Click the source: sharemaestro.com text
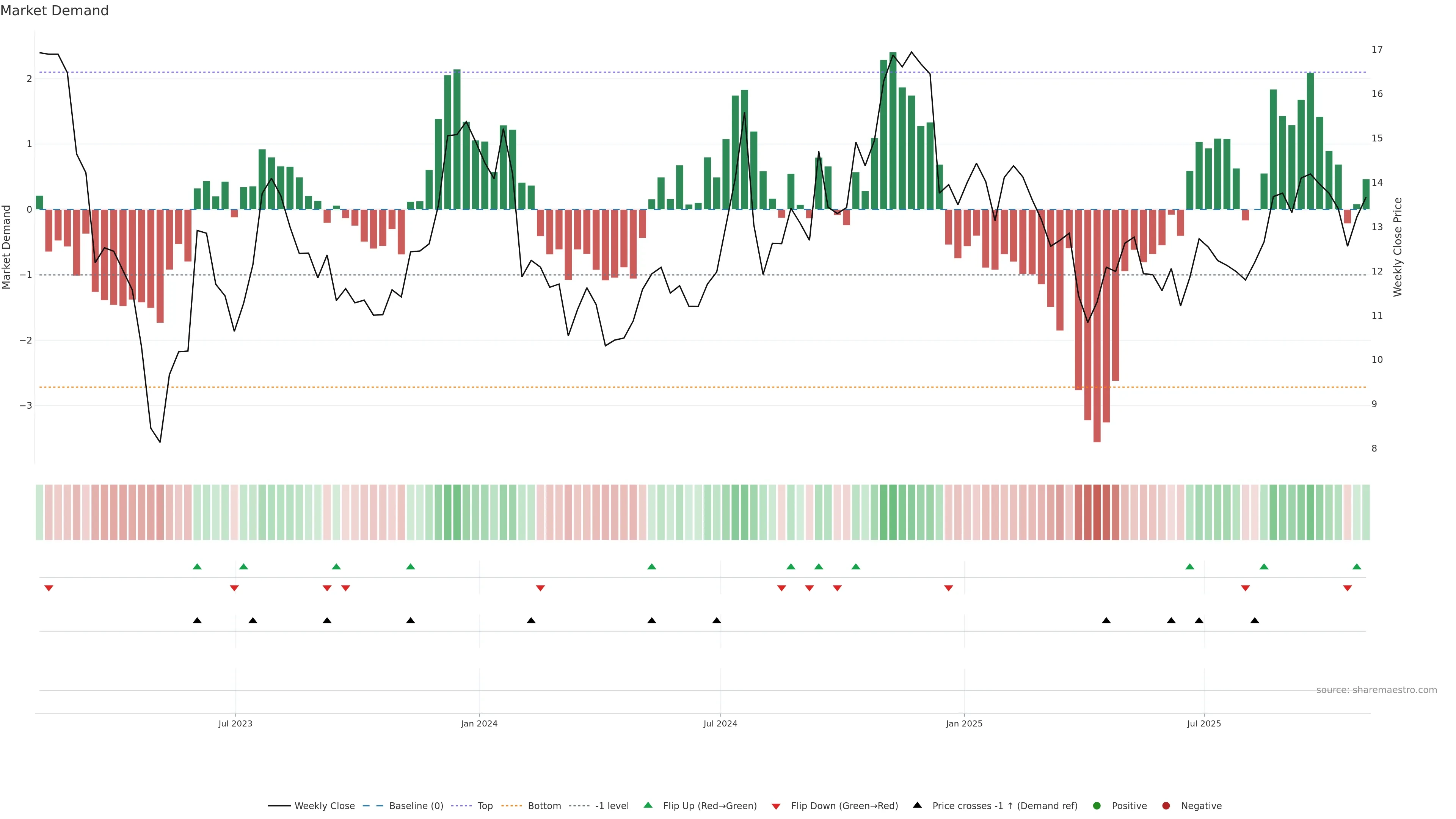The height and width of the screenshot is (819, 1456). (x=1376, y=690)
